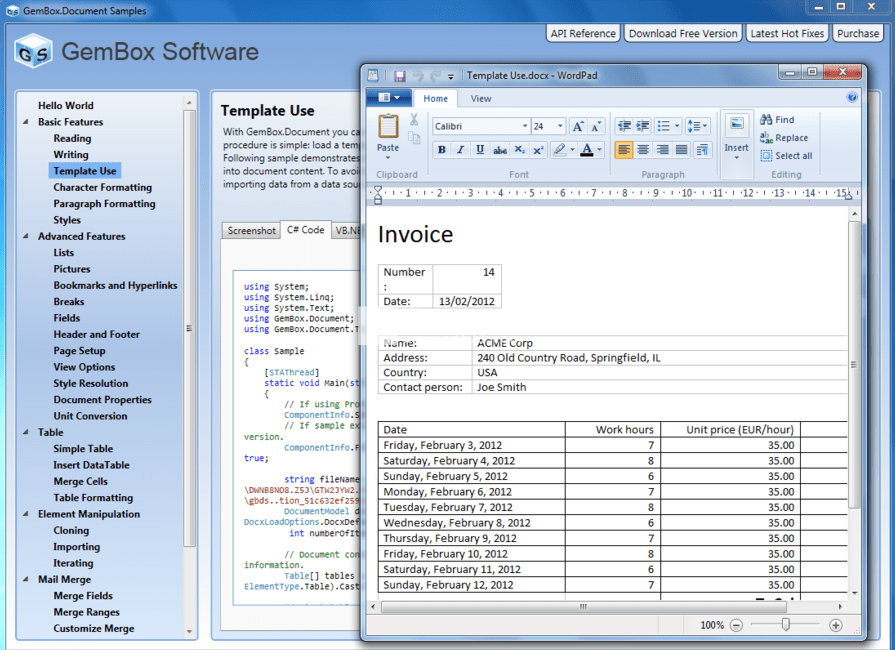Image resolution: width=895 pixels, height=650 pixels.
Task: Click the Undo arrow in WordPad
Action: pos(418,75)
